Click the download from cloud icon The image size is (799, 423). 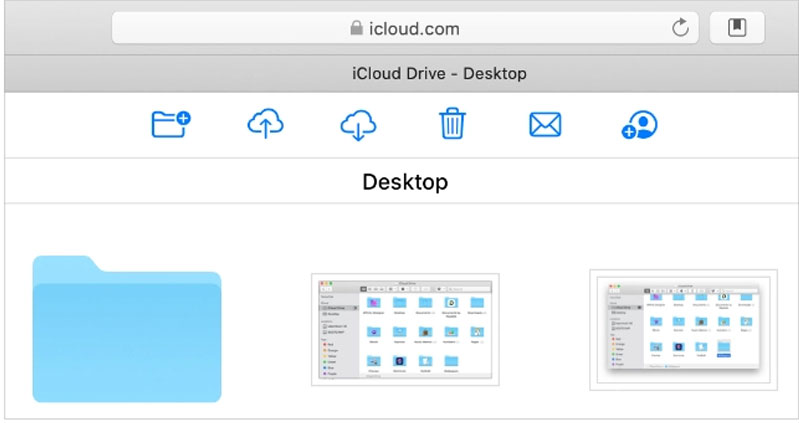(358, 125)
